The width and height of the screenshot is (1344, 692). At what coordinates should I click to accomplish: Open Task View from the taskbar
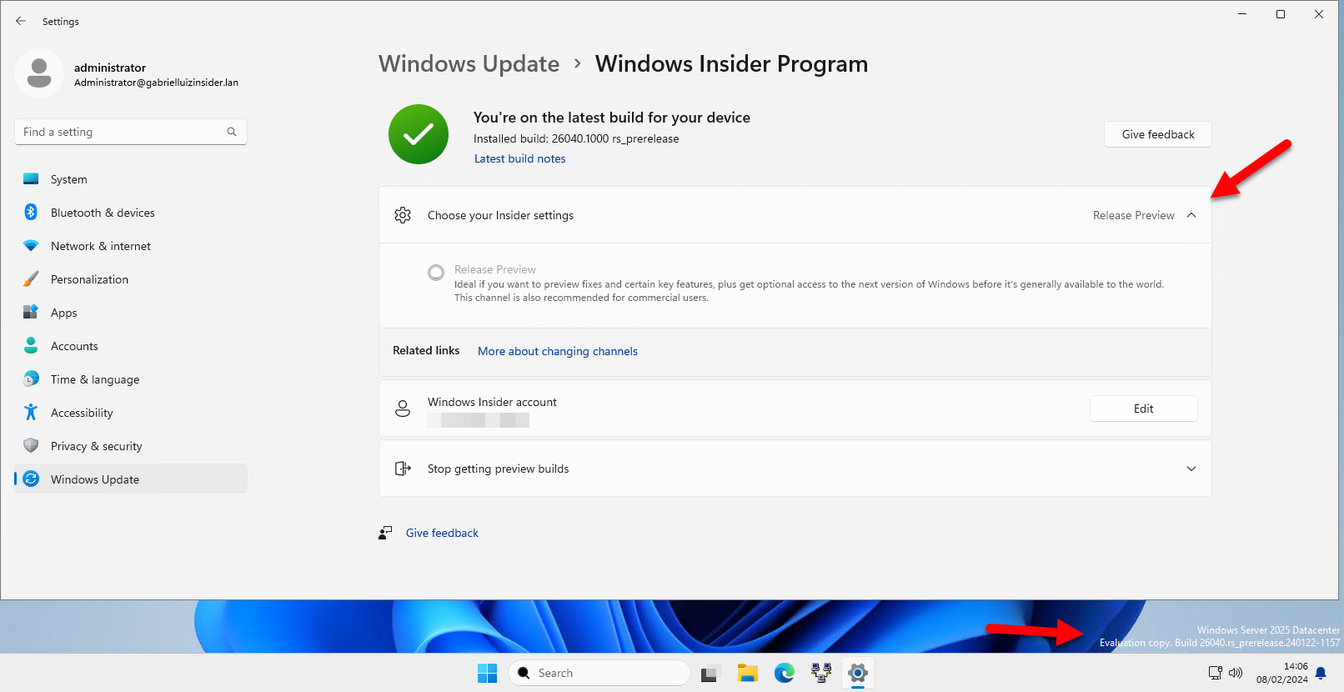(x=710, y=673)
